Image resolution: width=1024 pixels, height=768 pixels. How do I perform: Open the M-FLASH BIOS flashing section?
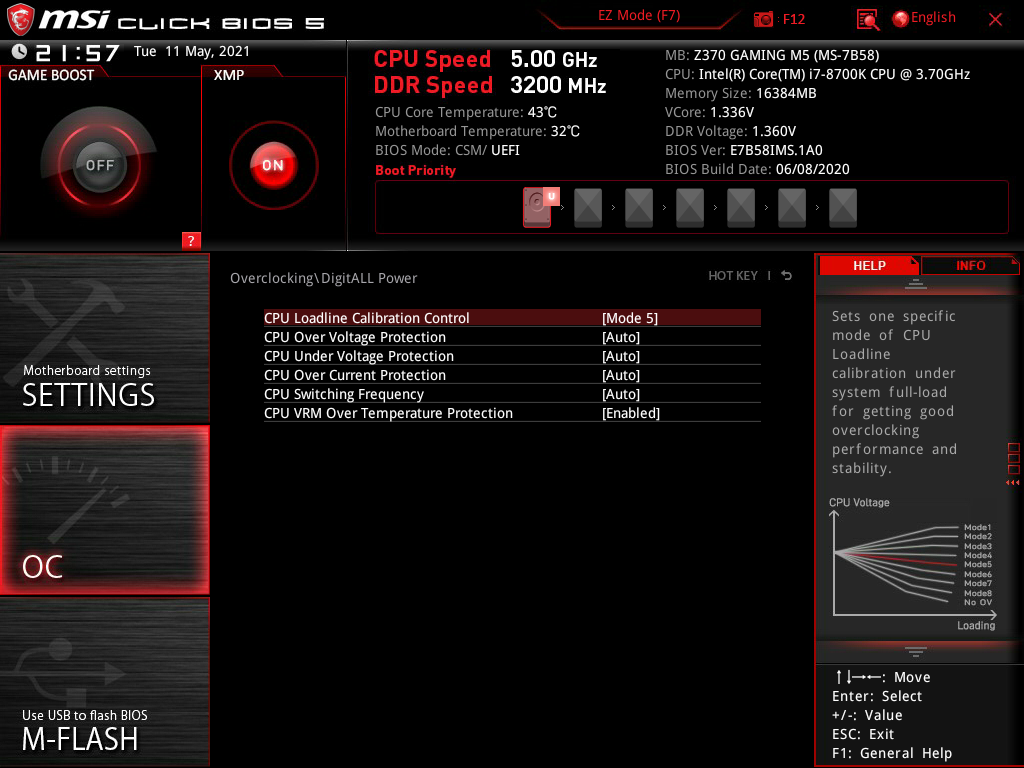point(104,682)
